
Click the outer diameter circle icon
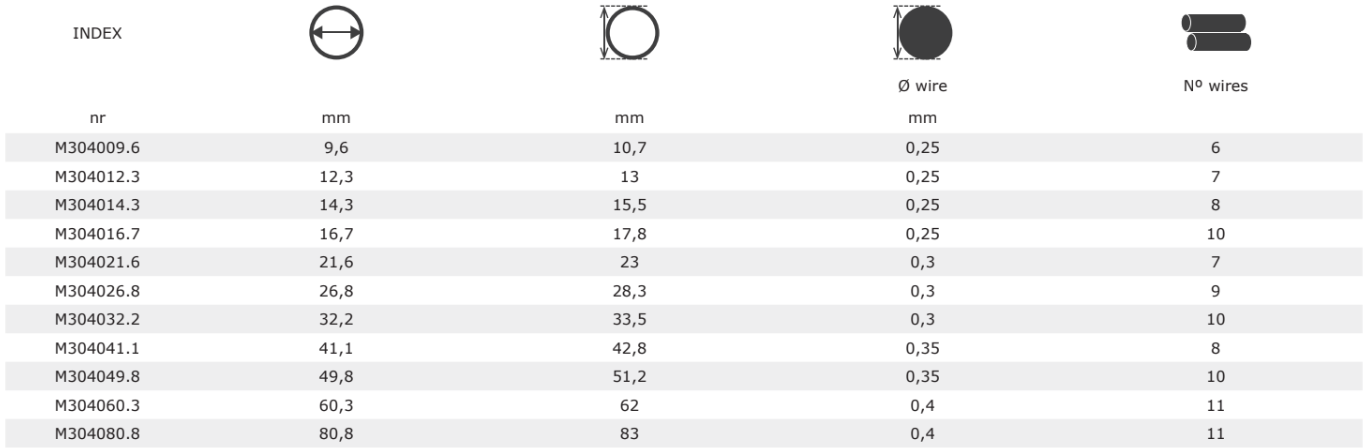pos(631,34)
